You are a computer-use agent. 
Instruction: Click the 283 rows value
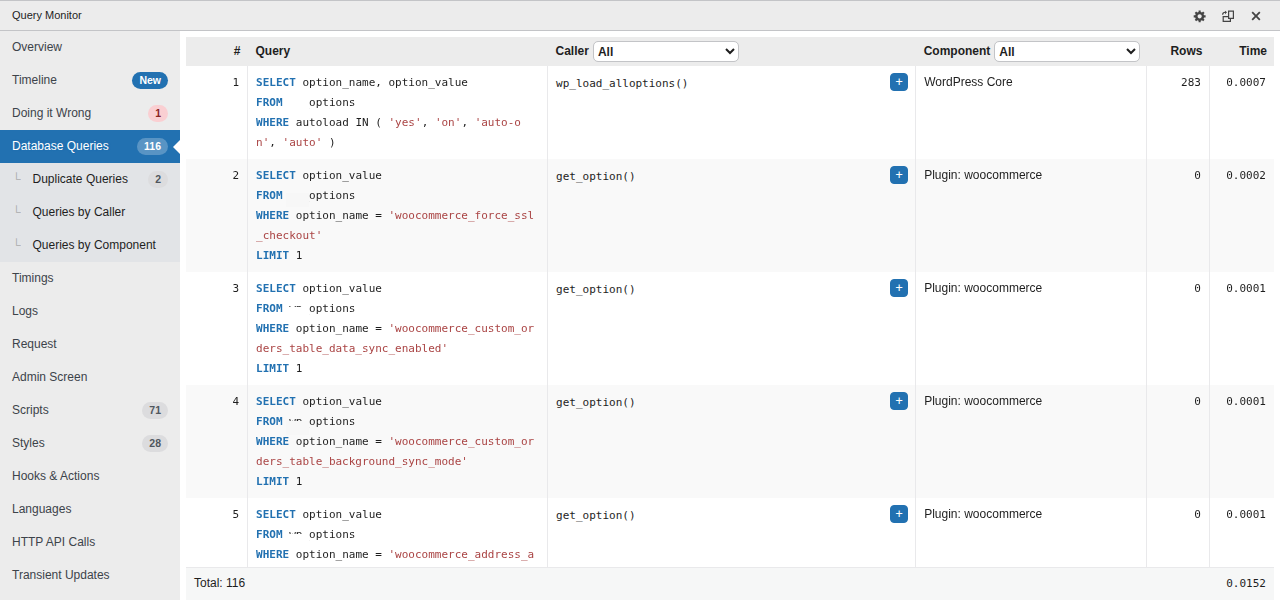(x=1190, y=83)
